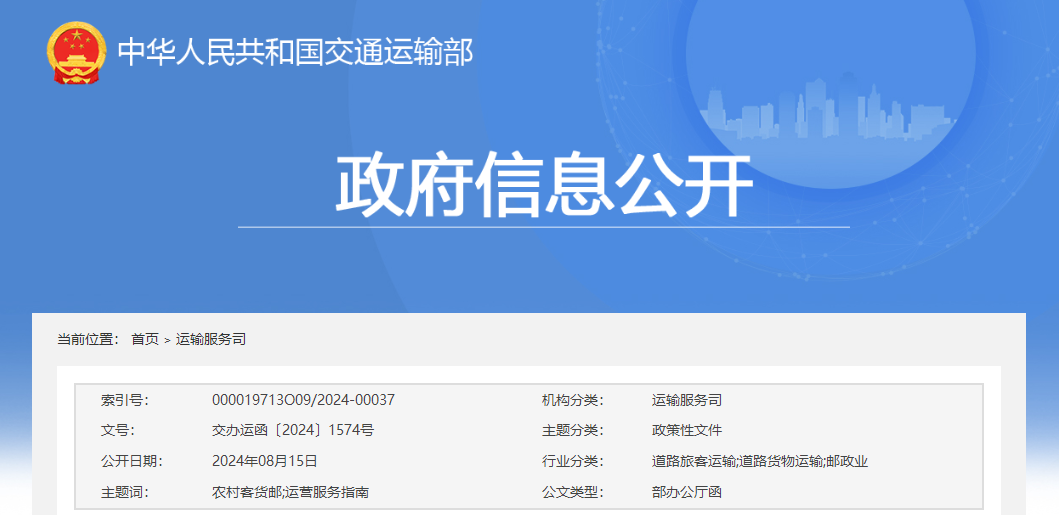
Task: Click the 中华人民共和国交通运输部 site title
Action: [x=295, y=52]
